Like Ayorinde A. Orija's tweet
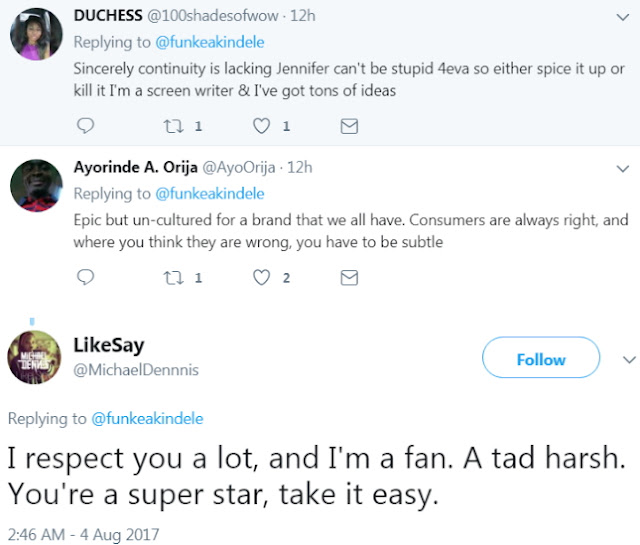Viewport: 640px width, 545px height. (x=263, y=277)
